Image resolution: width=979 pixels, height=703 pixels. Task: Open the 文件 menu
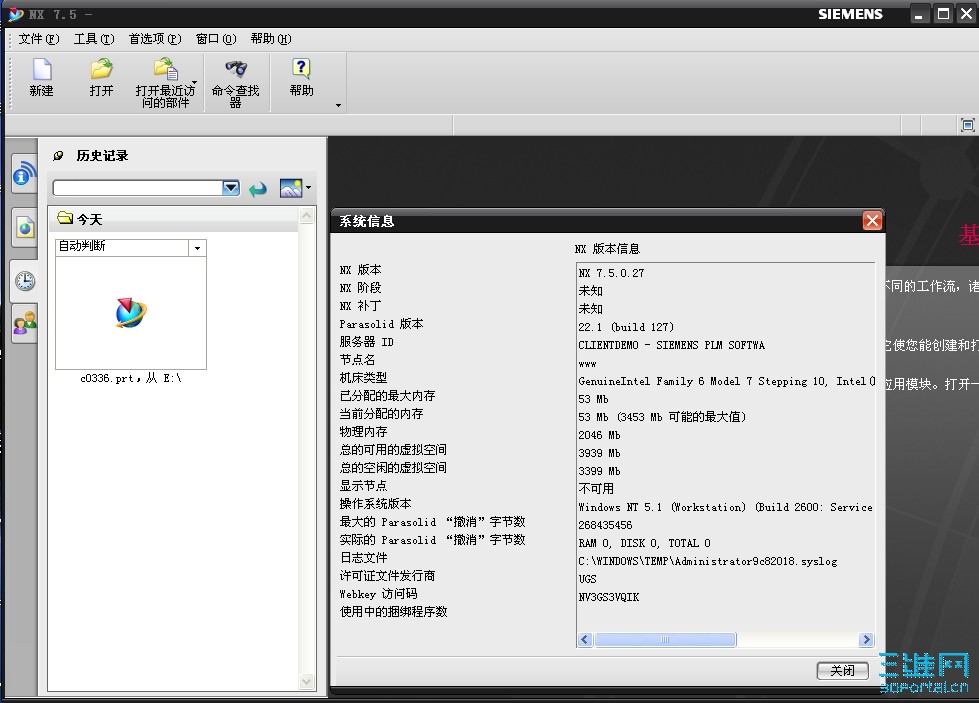click(x=39, y=39)
